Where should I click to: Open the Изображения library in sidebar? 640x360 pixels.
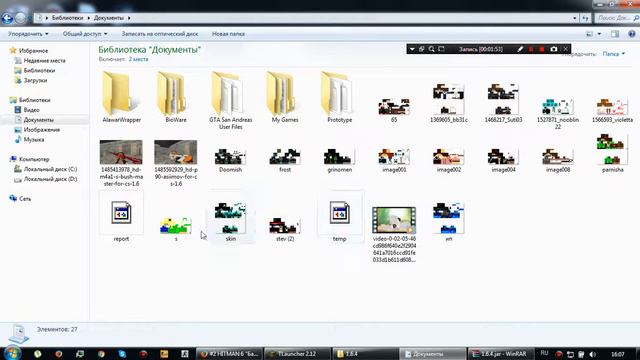click(x=42, y=130)
